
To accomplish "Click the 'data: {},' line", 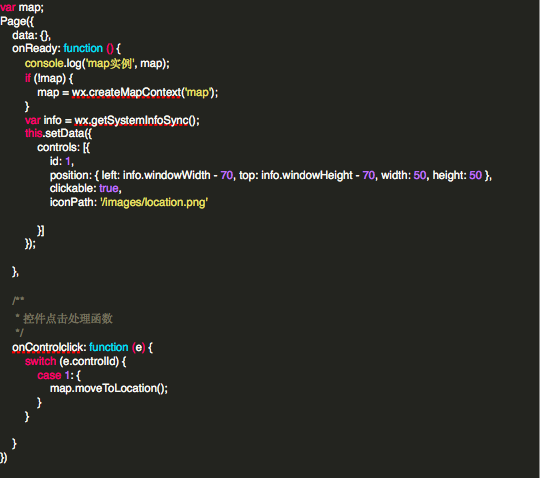I will [31, 35].
